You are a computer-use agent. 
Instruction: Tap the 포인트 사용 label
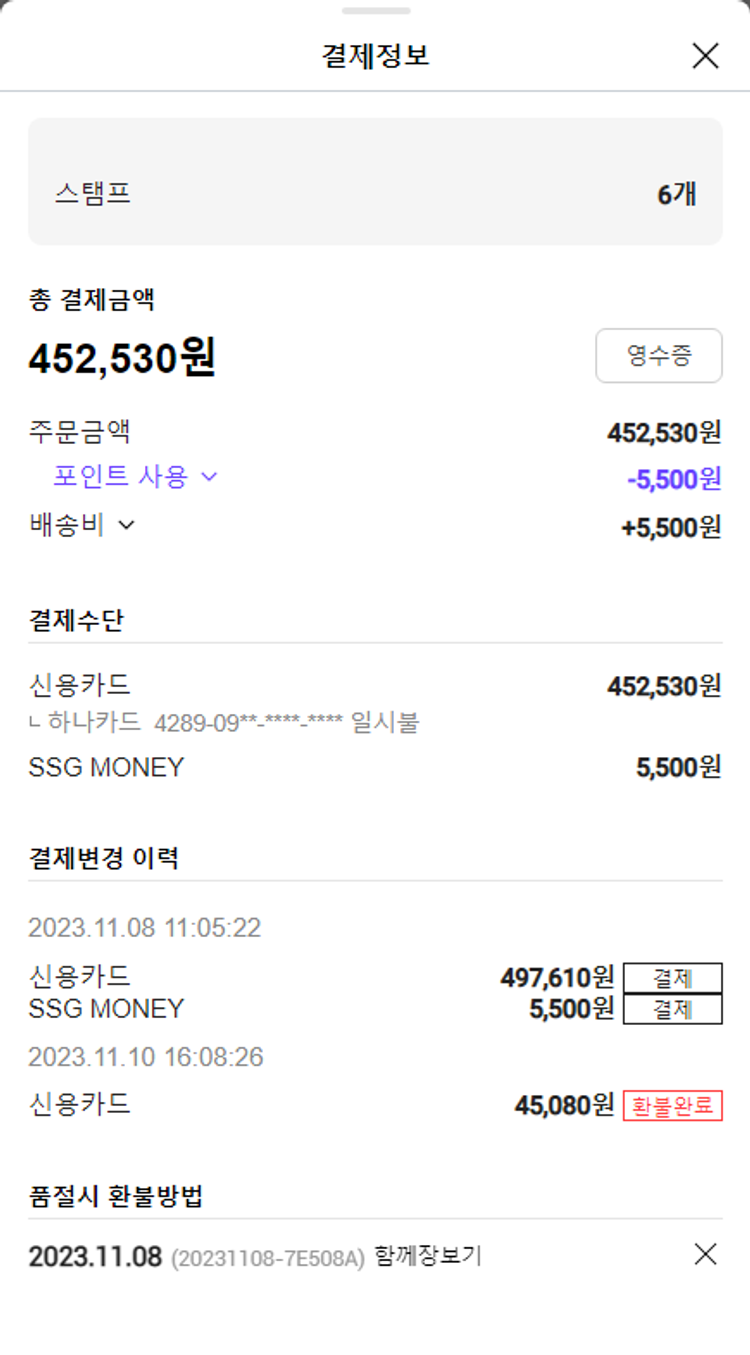click(120, 477)
